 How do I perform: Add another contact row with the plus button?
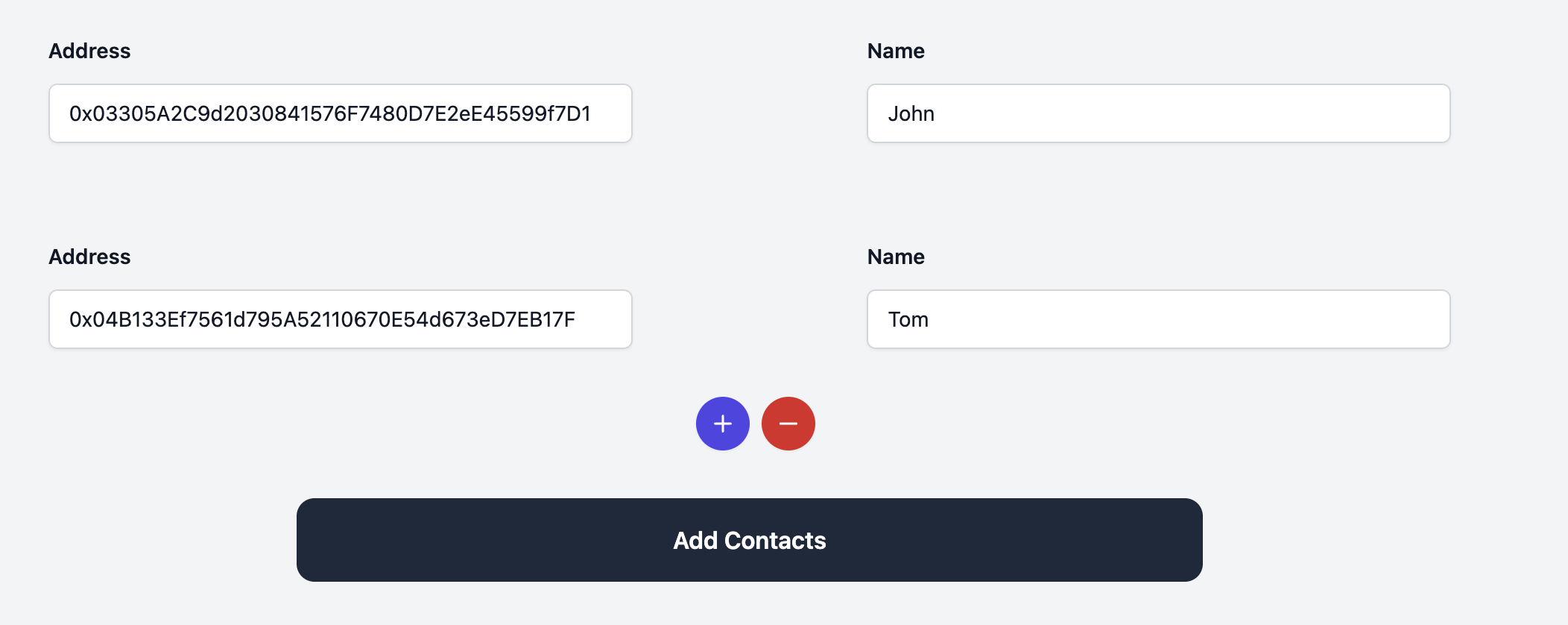pos(722,424)
